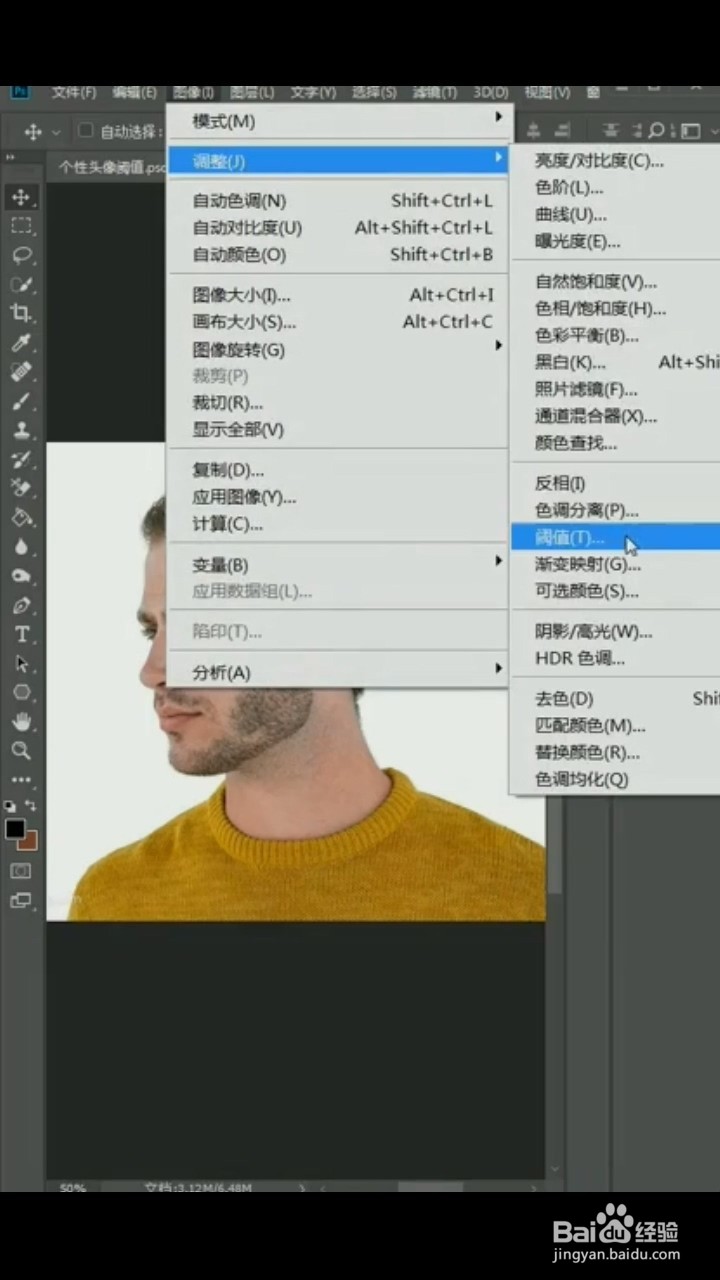Image resolution: width=720 pixels, height=1280 pixels.
Task: Click the search icon in options bar
Action: pos(656,130)
